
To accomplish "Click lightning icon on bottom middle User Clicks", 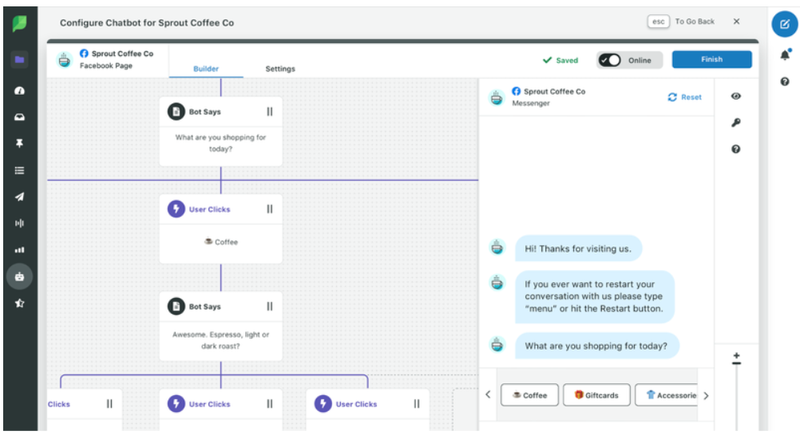I will [x=176, y=404].
